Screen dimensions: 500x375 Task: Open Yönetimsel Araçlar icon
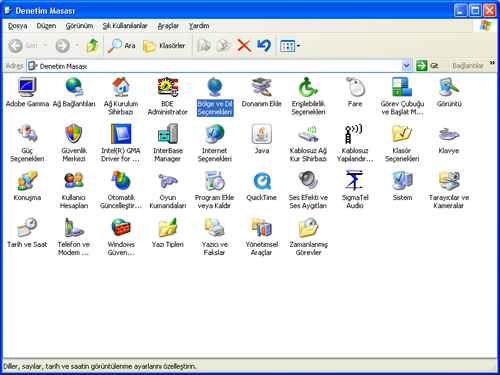(262, 237)
